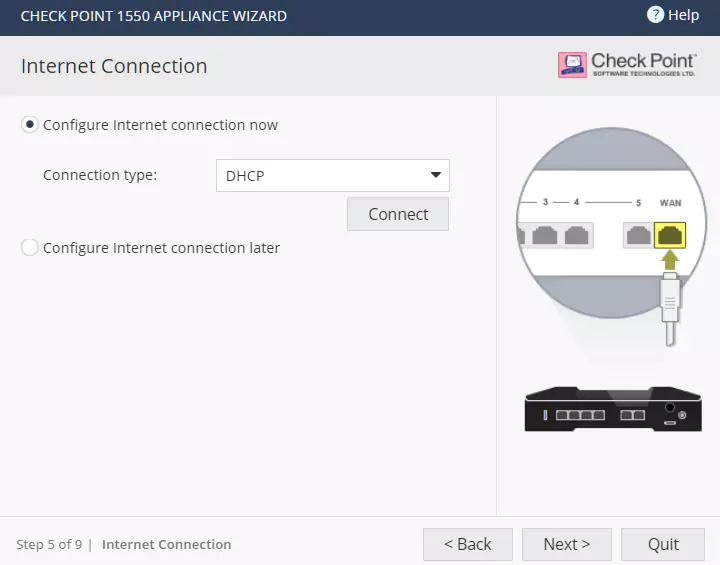Click the Help question mark icon
Viewport: 720px width, 565px height.
click(x=655, y=15)
